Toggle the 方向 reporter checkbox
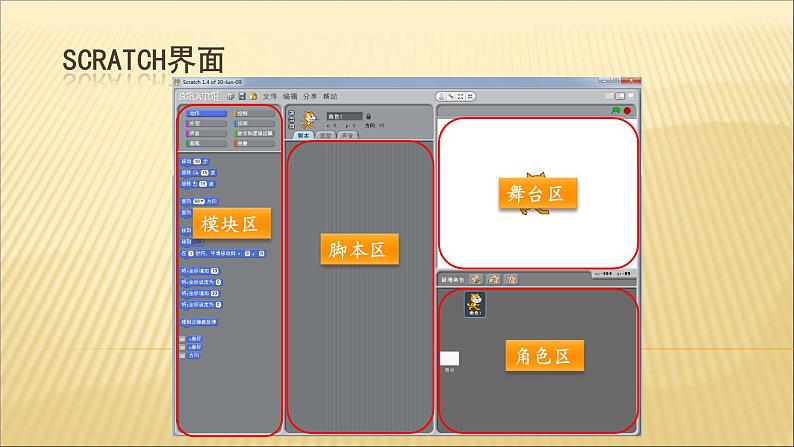794x447 pixels. click(x=182, y=355)
